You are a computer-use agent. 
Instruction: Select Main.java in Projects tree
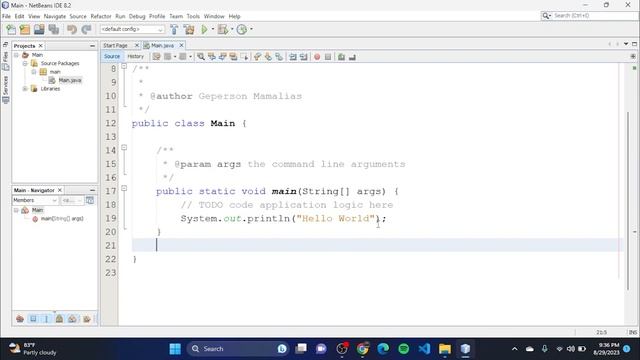(70, 80)
